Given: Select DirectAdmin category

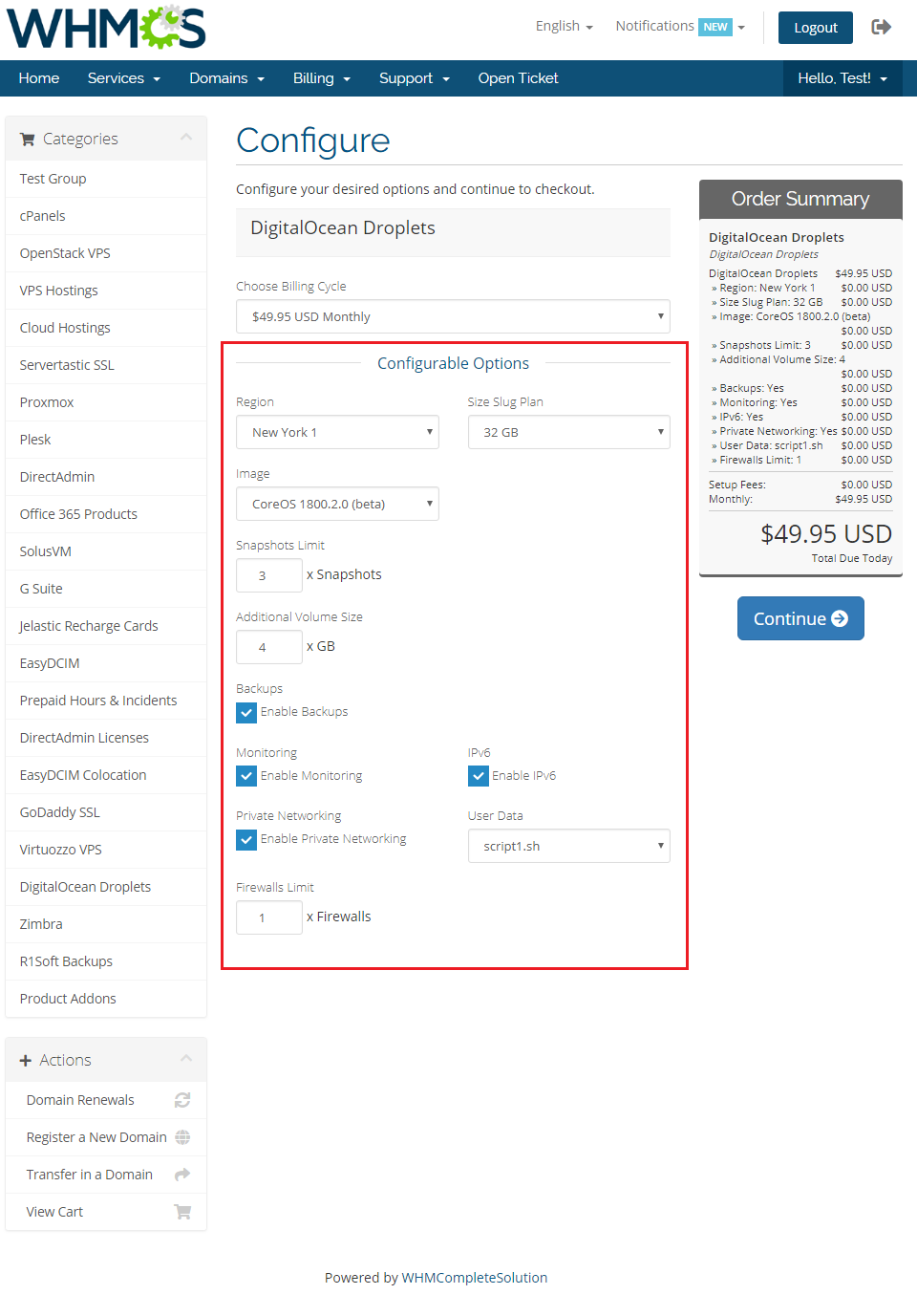Looking at the screenshot, I should point(106,477).
